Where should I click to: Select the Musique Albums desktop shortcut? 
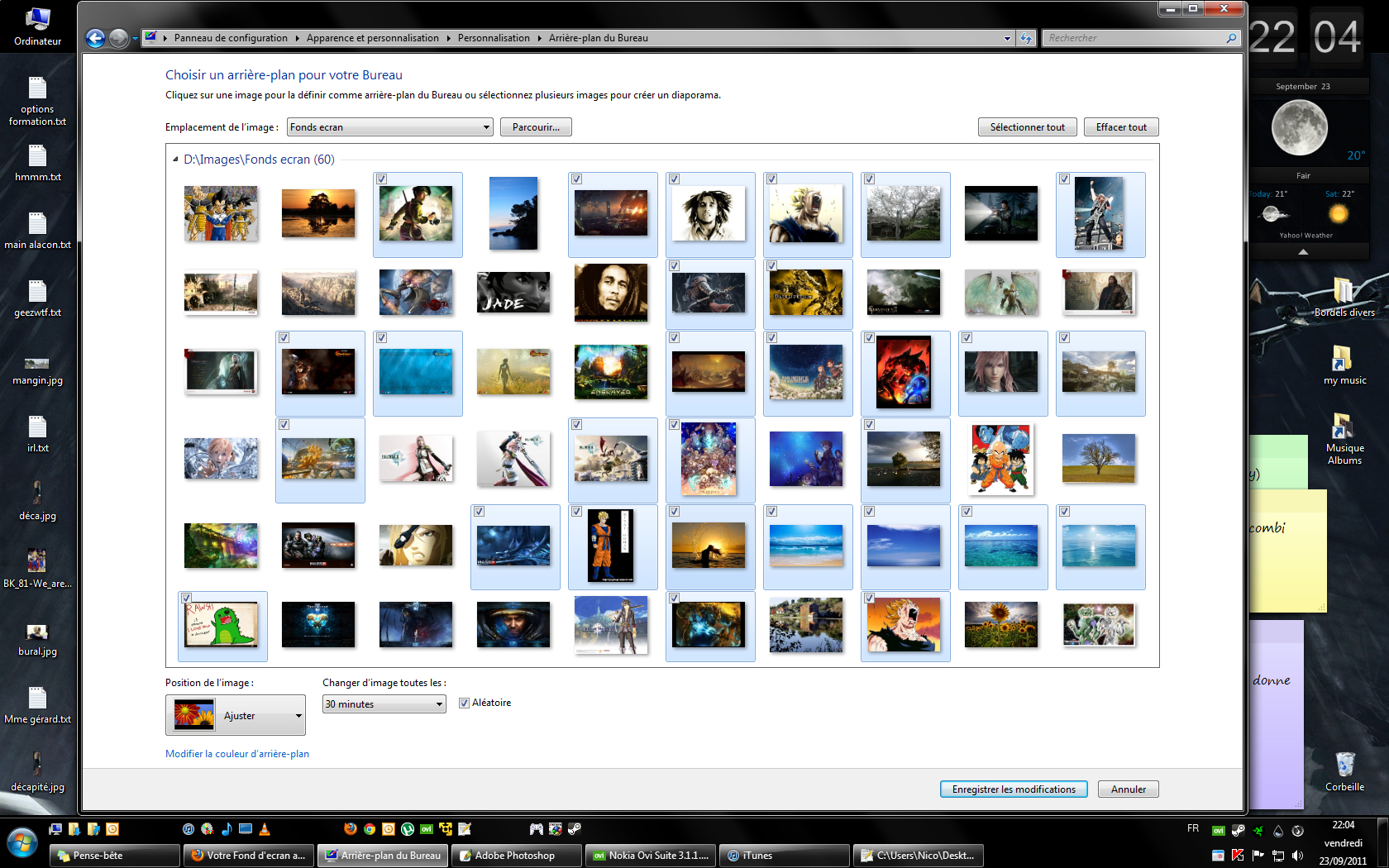(x=1344, y=438)
